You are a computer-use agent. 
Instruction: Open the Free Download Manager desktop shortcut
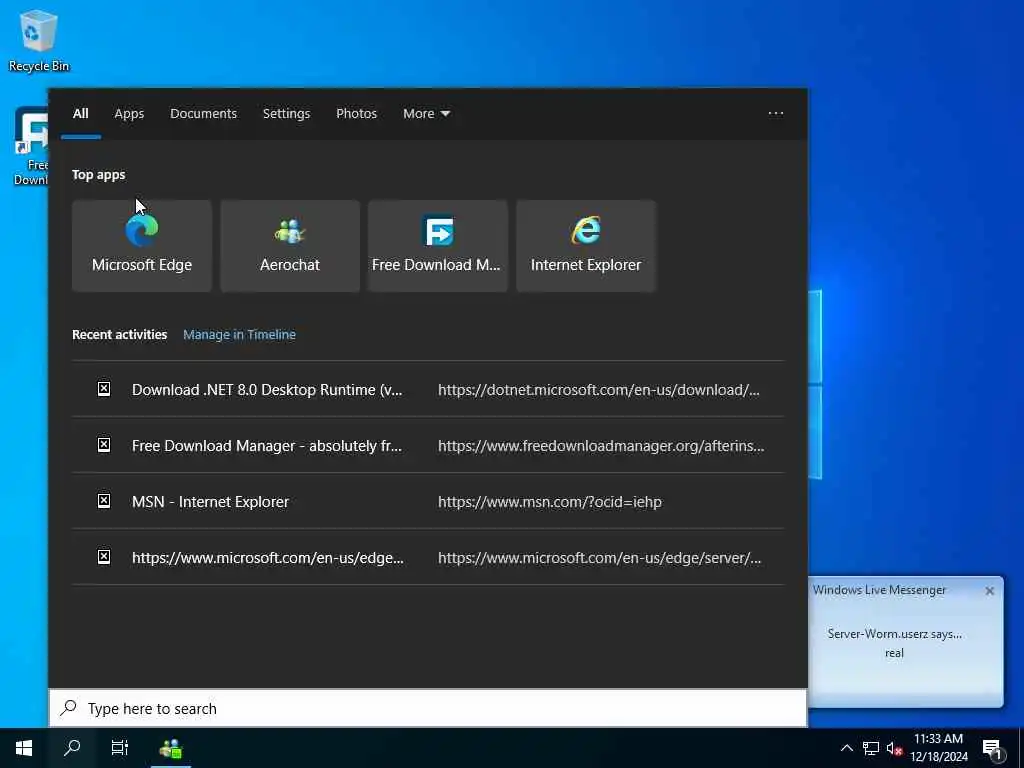click(x=31, y=148)
